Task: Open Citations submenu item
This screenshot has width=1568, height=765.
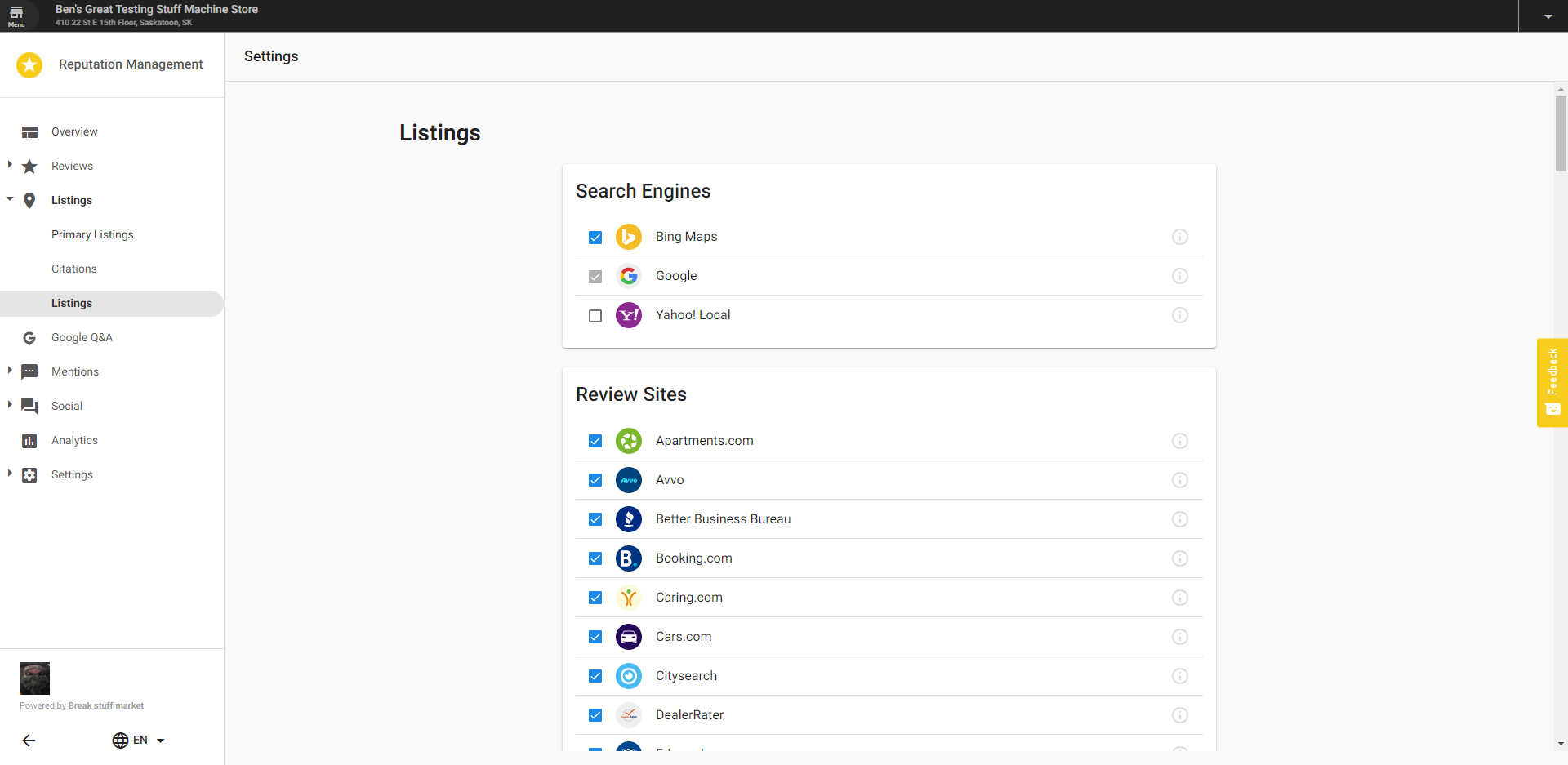Action: click(x=74, y=269)
